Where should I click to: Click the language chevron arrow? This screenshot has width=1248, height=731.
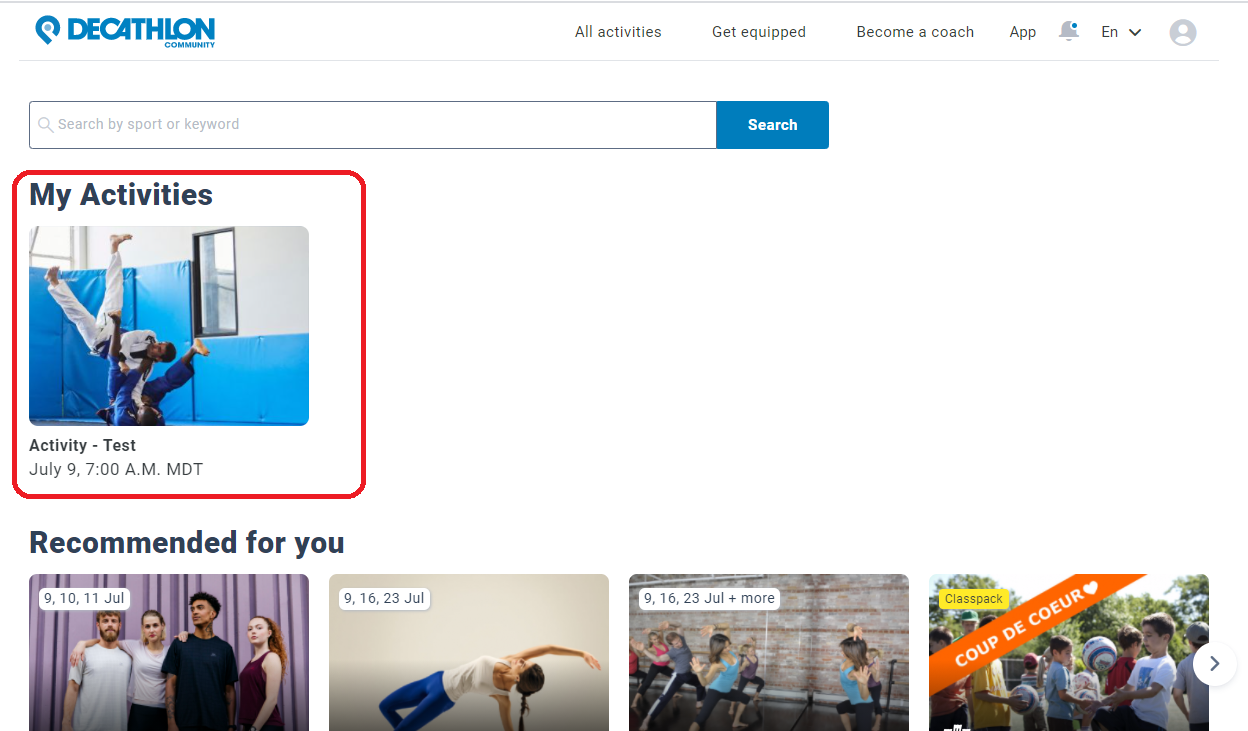click(1135, 32)
